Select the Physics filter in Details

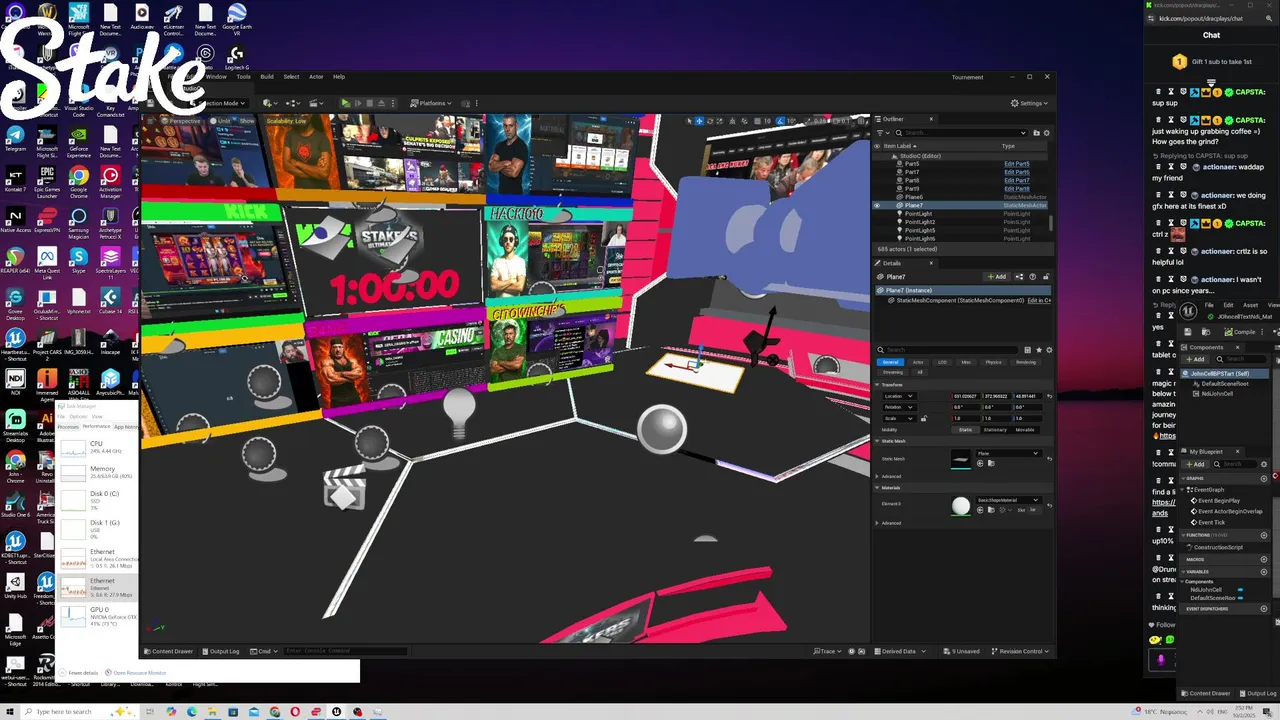[994, 362]
